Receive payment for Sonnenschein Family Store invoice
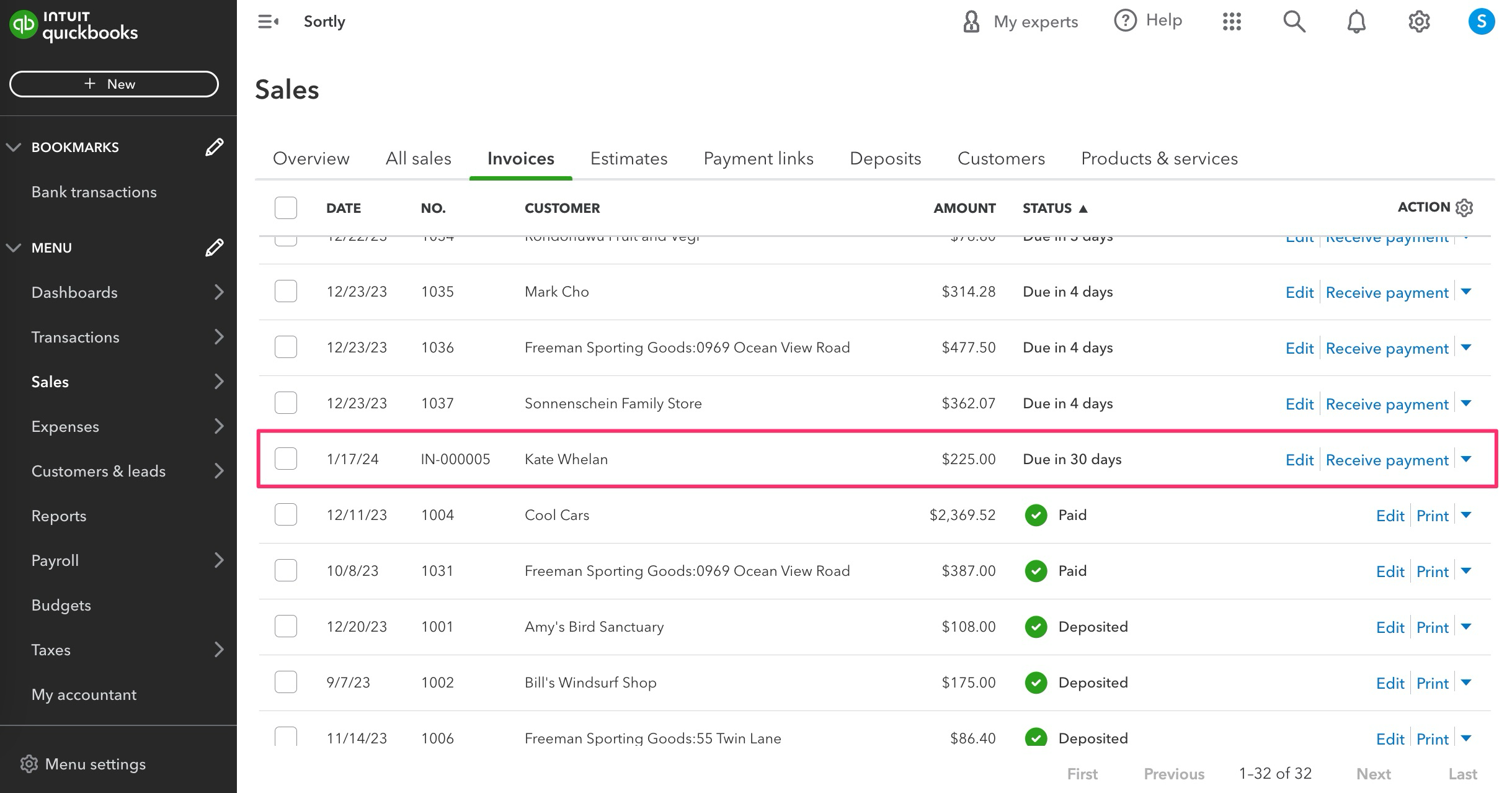Viewport: 1512px width, 793px height. click(1387, 403)
